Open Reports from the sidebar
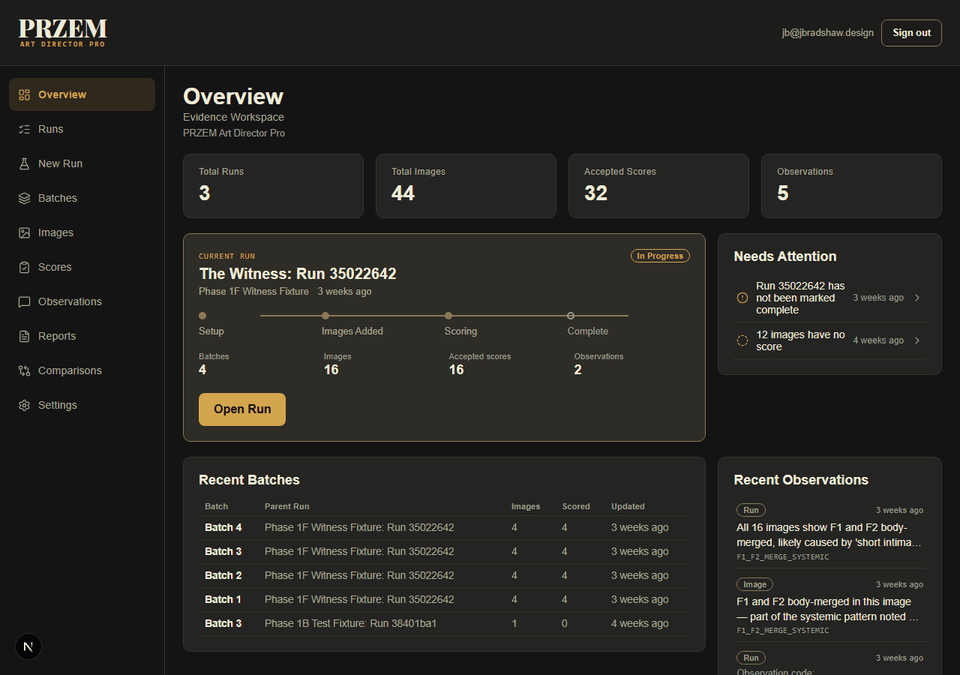 (x=82, y=336)
